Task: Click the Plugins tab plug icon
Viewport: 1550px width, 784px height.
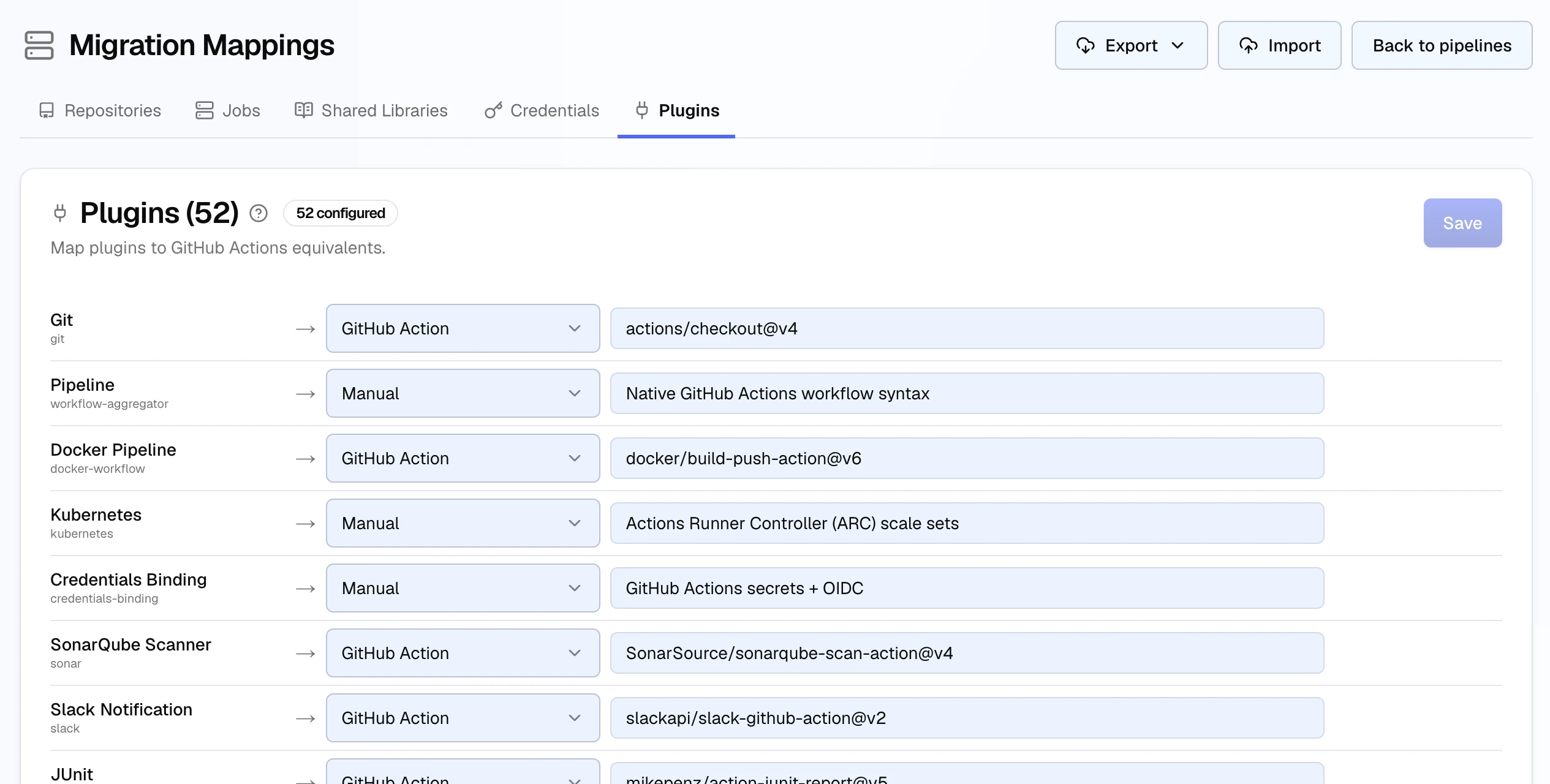Action: 641,110
